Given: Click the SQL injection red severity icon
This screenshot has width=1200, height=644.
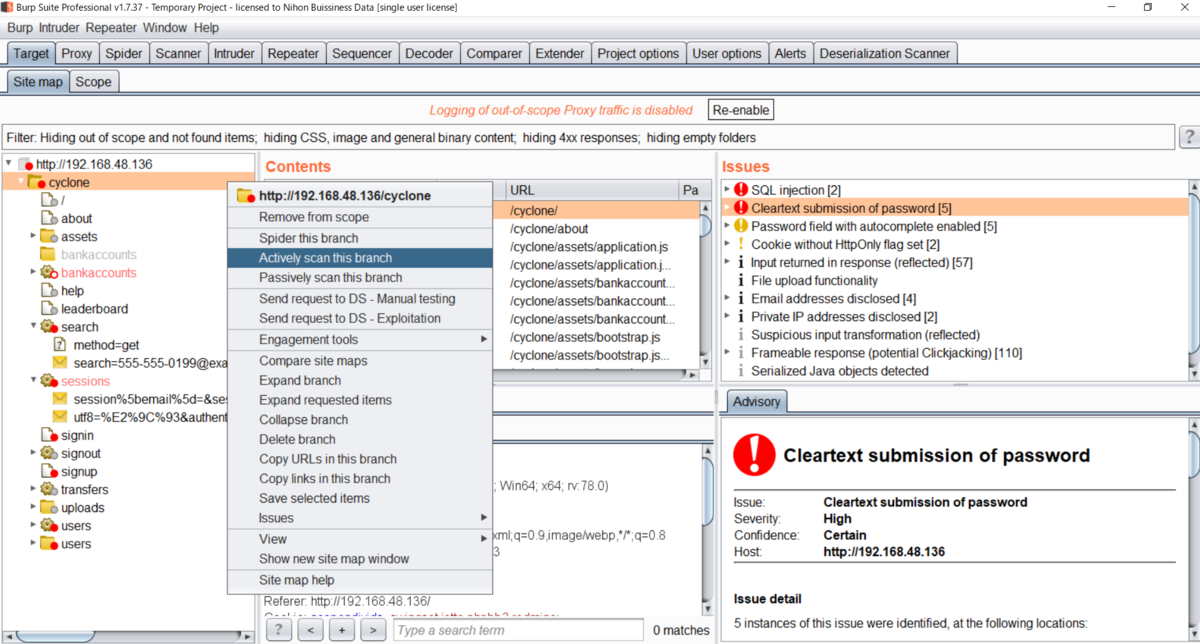Looking at the screenshot, I should click(x=741, y=190).
